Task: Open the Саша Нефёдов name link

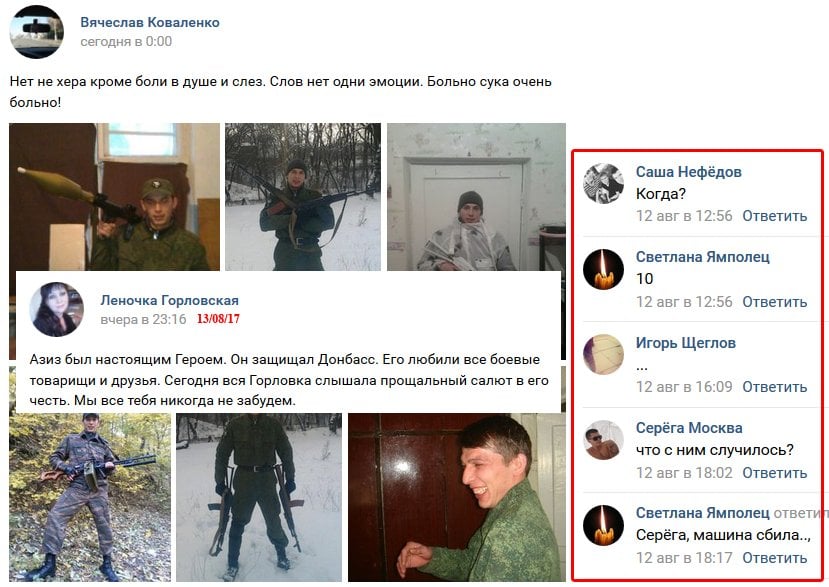Action: point(688,172)
